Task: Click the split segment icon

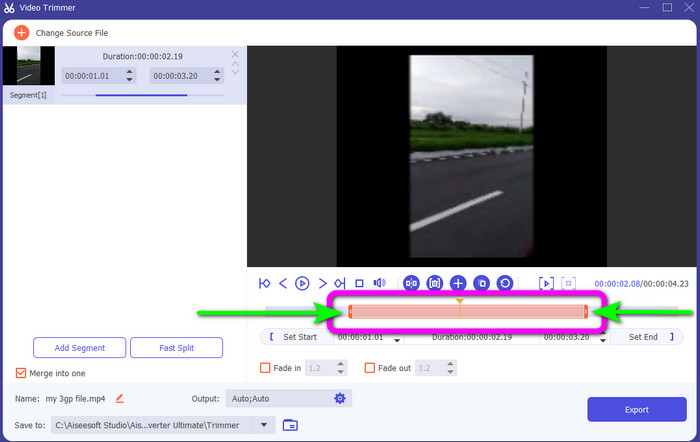Action: [x=411, y=283]
